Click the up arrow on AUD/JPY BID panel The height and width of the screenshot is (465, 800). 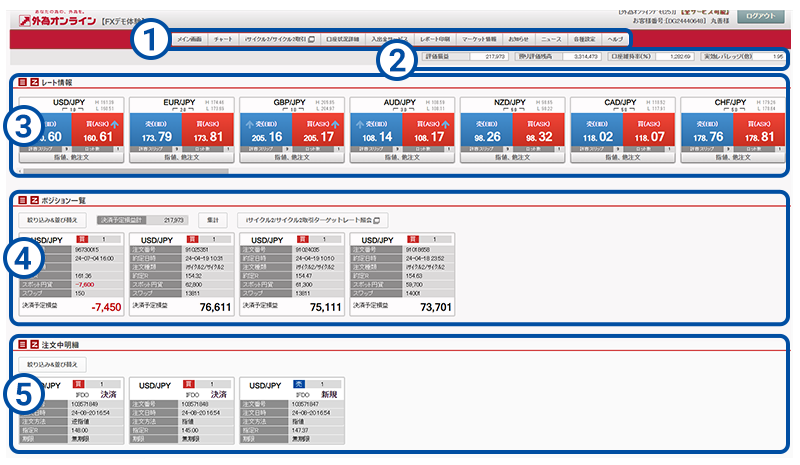point(360,124)
